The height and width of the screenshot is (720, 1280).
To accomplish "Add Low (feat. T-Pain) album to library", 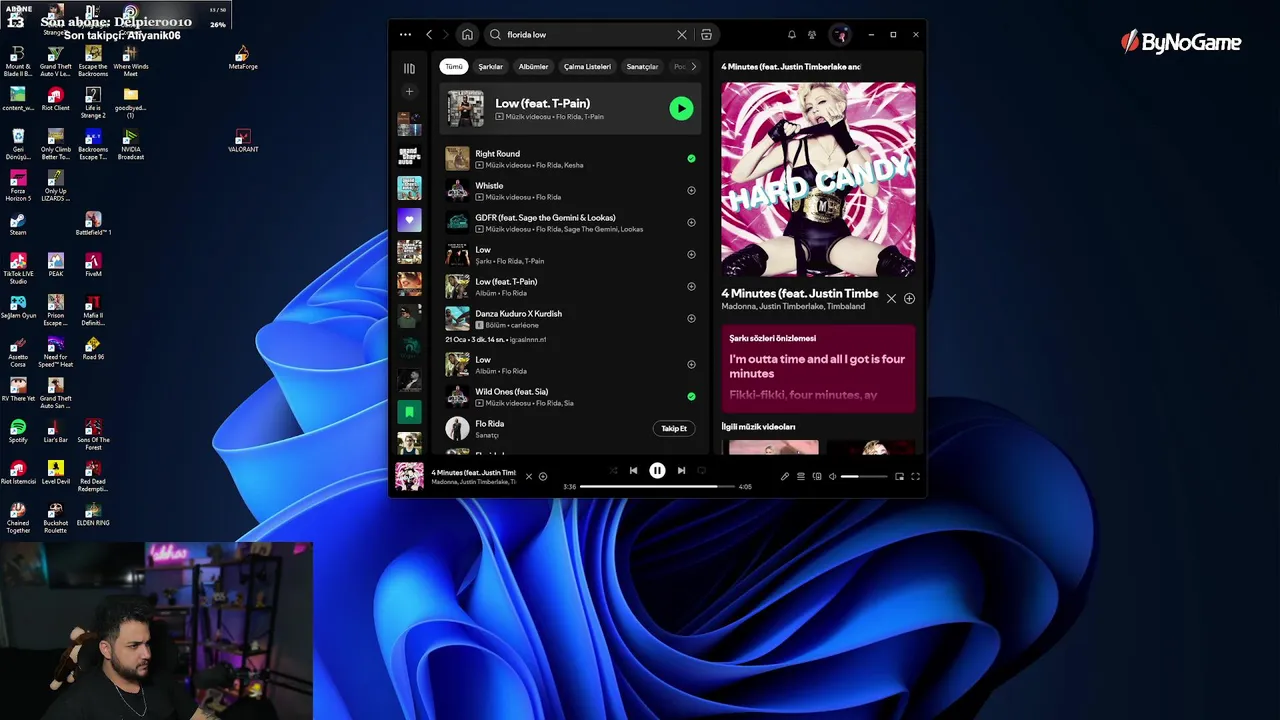I will [691, 286].
